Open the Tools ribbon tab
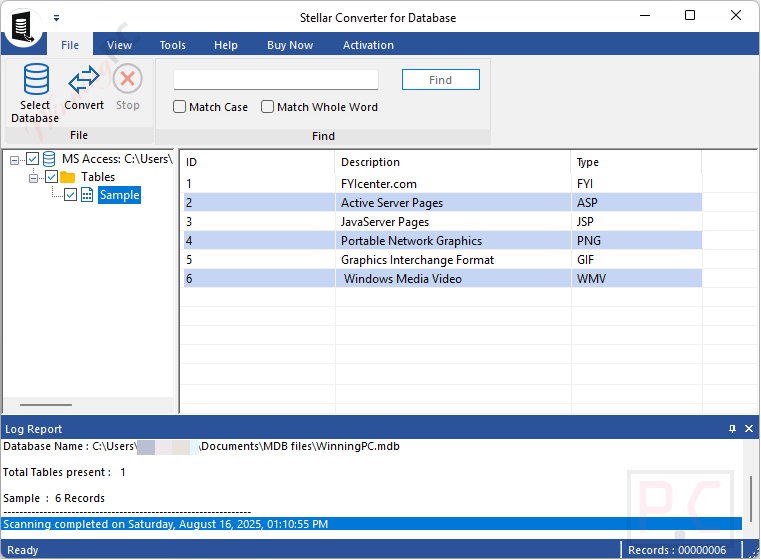 pos(173,45)
